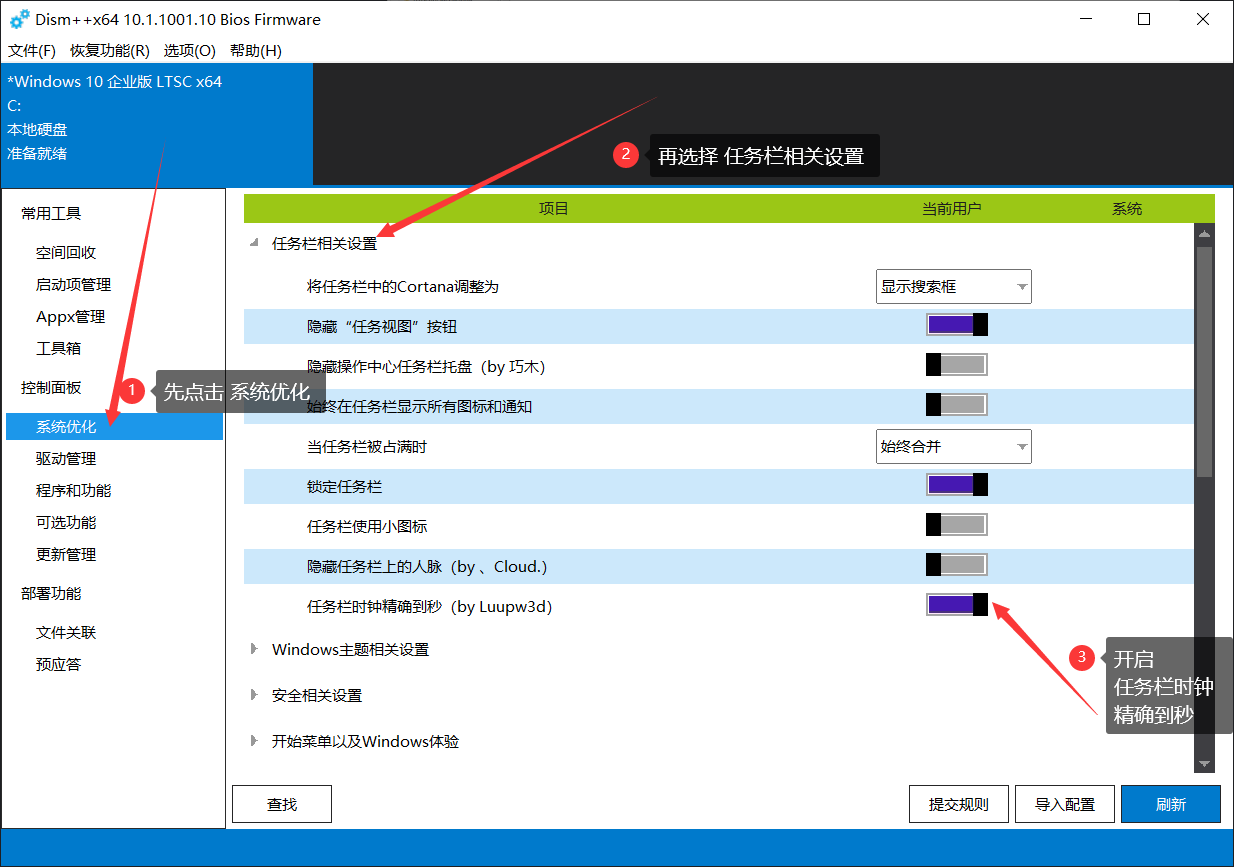
Task: Click the scrollbar down arrow in settings list
Action: tap(1204, 764)
